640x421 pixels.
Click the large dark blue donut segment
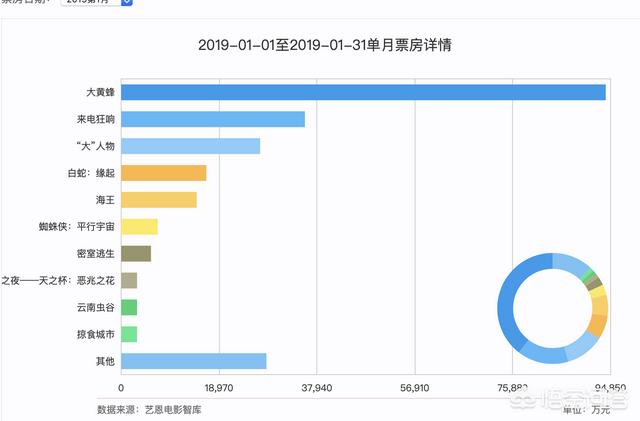click(x=508, y=302)
